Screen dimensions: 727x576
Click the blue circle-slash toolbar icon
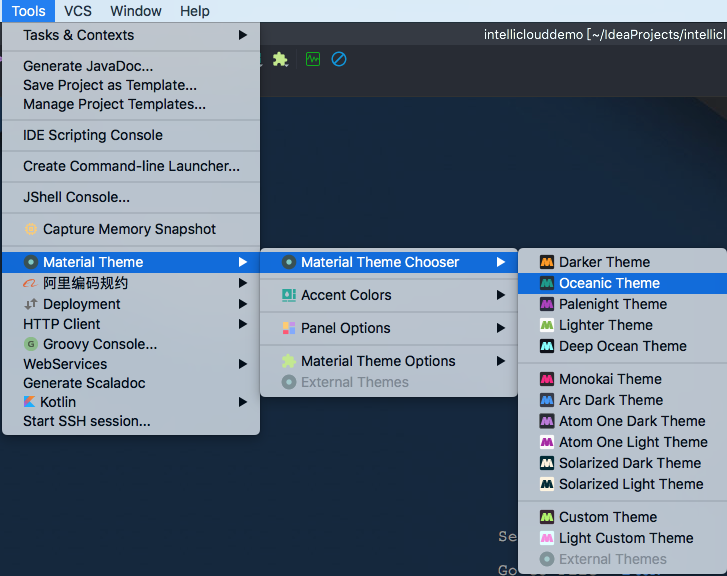[339, 59]
